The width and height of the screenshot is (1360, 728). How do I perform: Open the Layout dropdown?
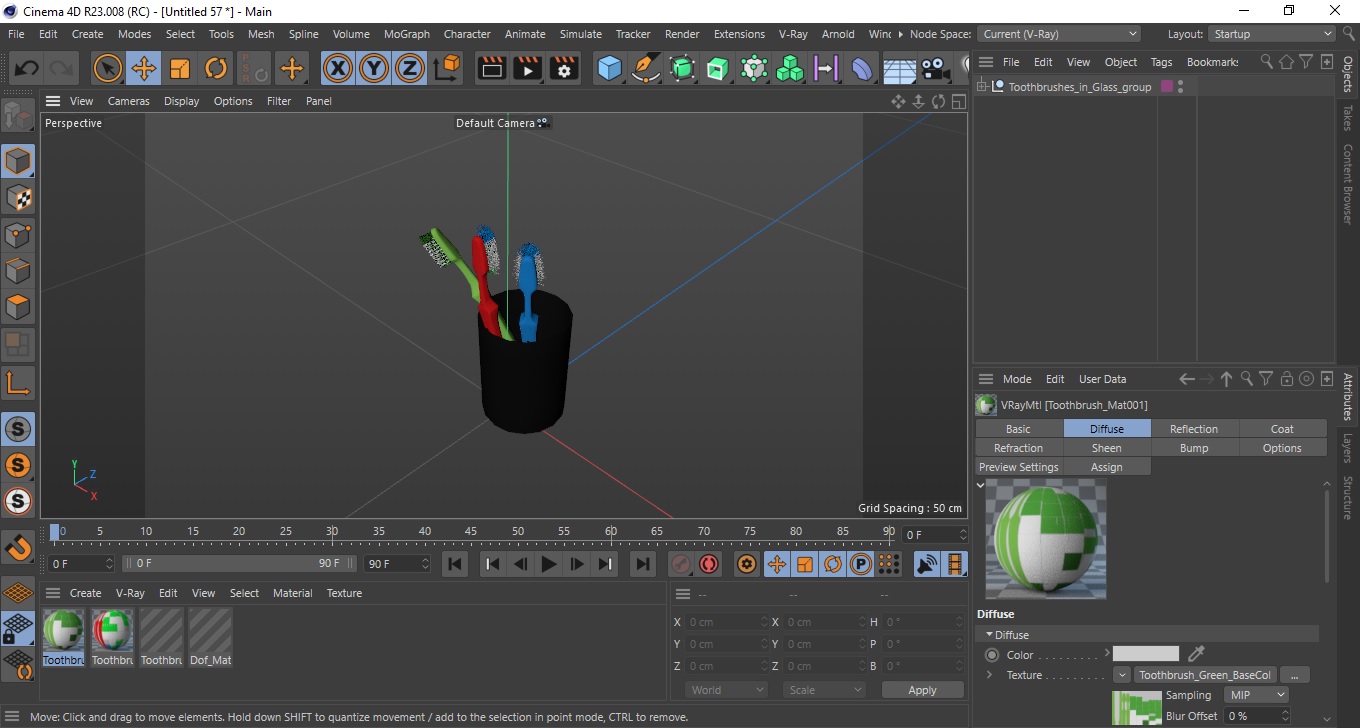(1271, 34)
